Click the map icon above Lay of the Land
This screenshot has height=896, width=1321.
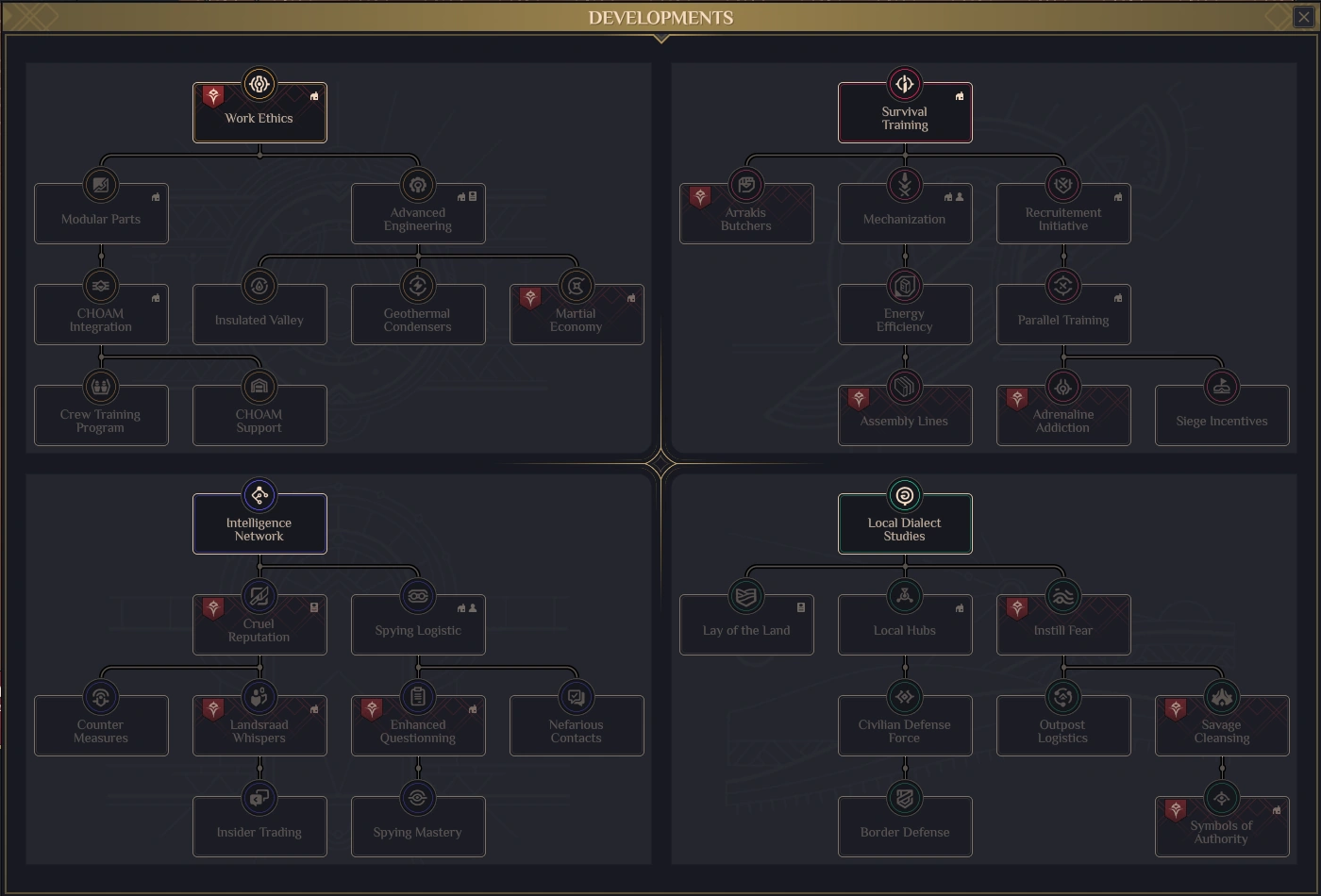746,596
